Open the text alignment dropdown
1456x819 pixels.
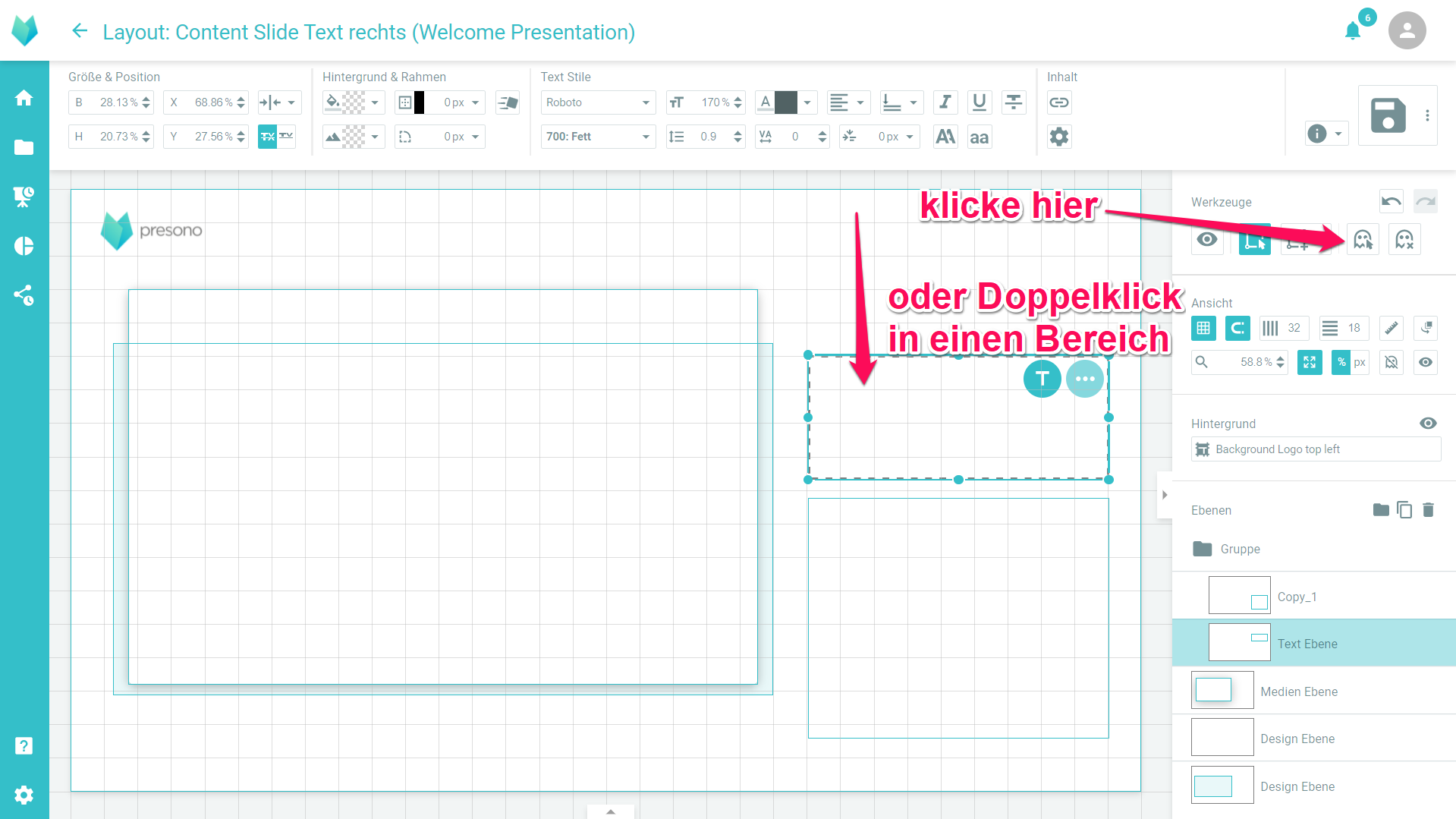848,102
